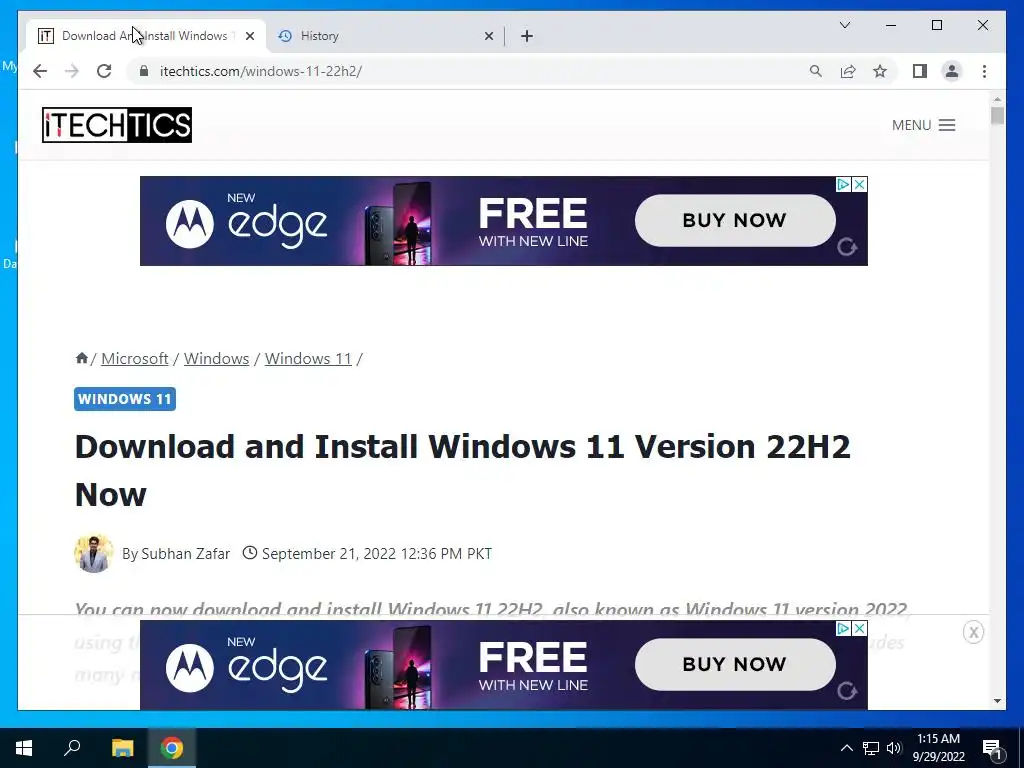1024x768 pixels.
Task: Click the article title heading
Action: [462, 470]
